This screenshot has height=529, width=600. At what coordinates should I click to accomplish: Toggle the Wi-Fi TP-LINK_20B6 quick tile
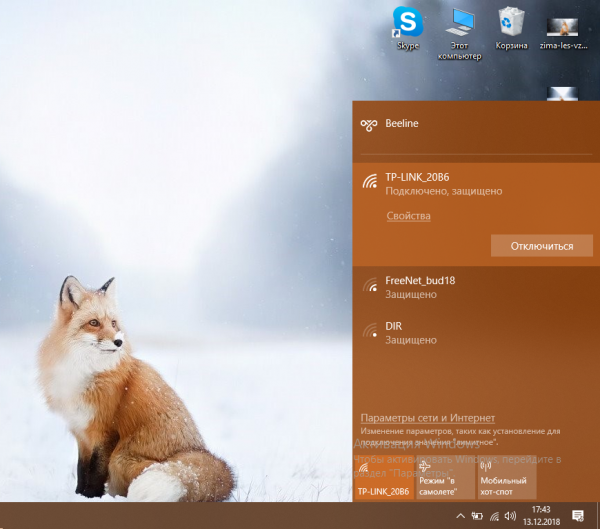tap(384, 481)
